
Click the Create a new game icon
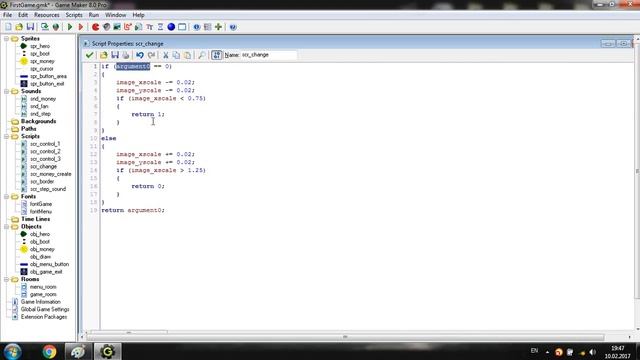tap(8, 27)
